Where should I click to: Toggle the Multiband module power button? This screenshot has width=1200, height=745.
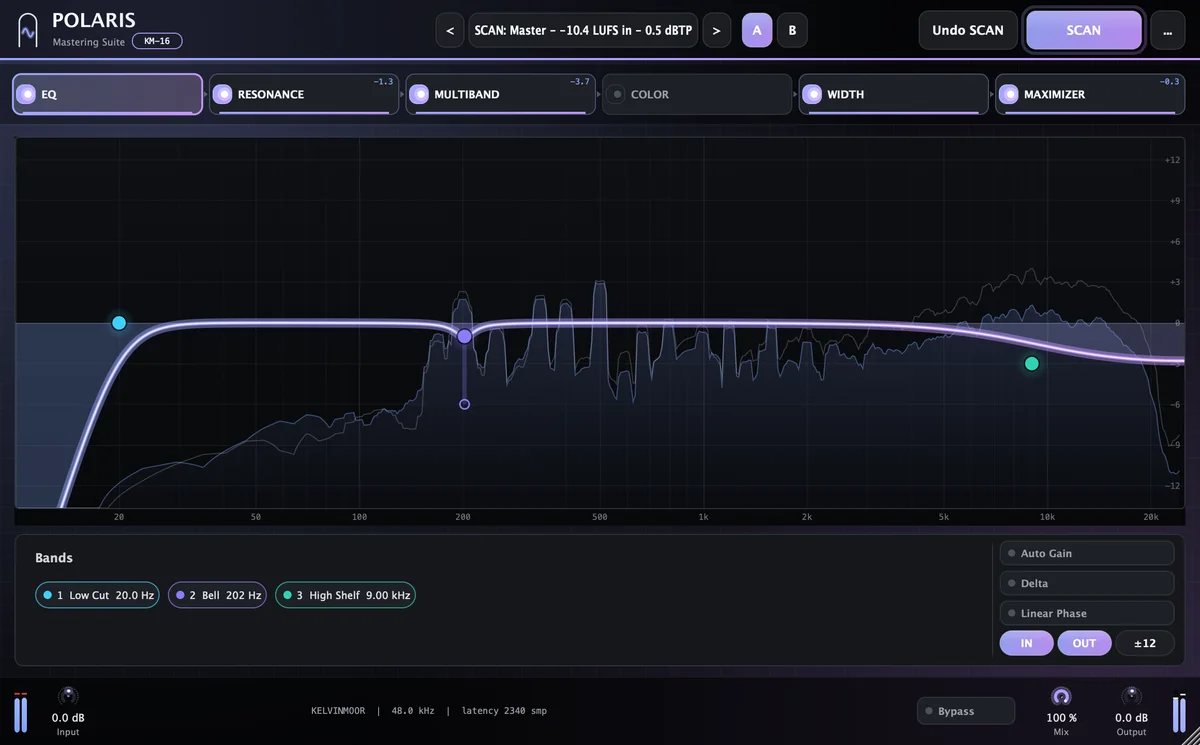[x=419, y=94]
